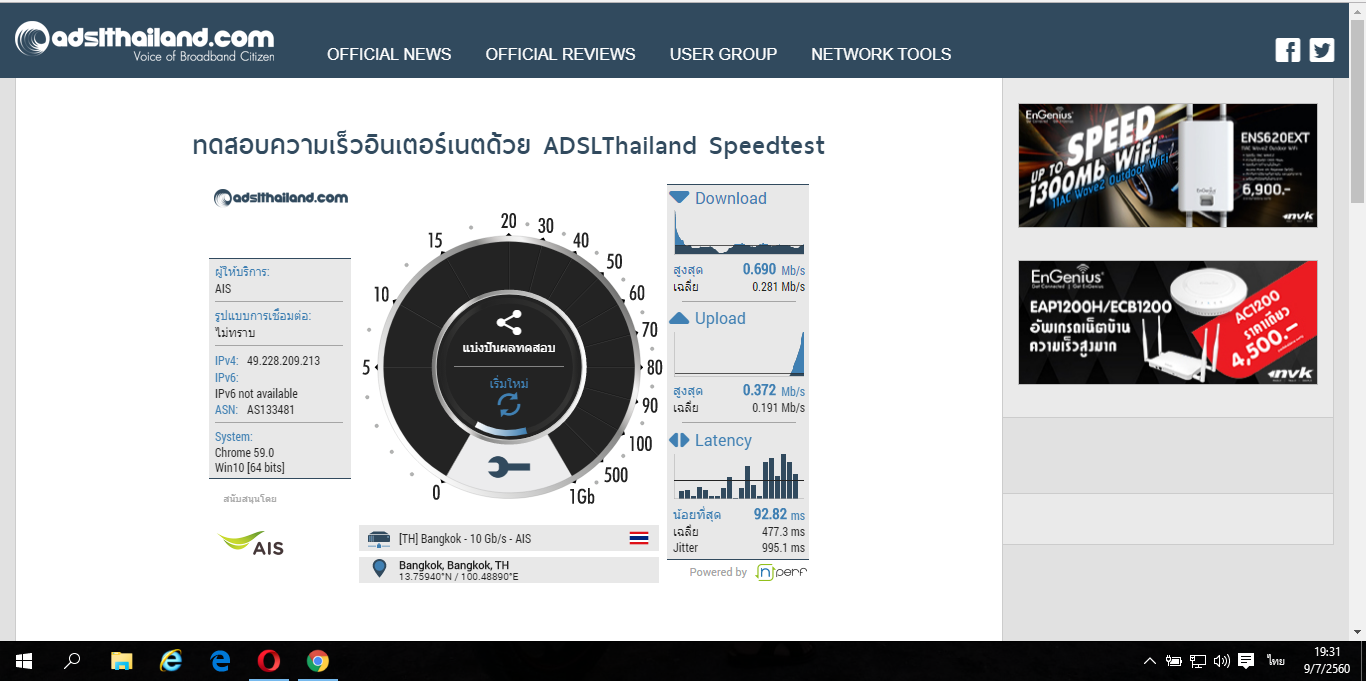Open EnGenius ENS620EXT advertisement banner

pos(1168,165)
